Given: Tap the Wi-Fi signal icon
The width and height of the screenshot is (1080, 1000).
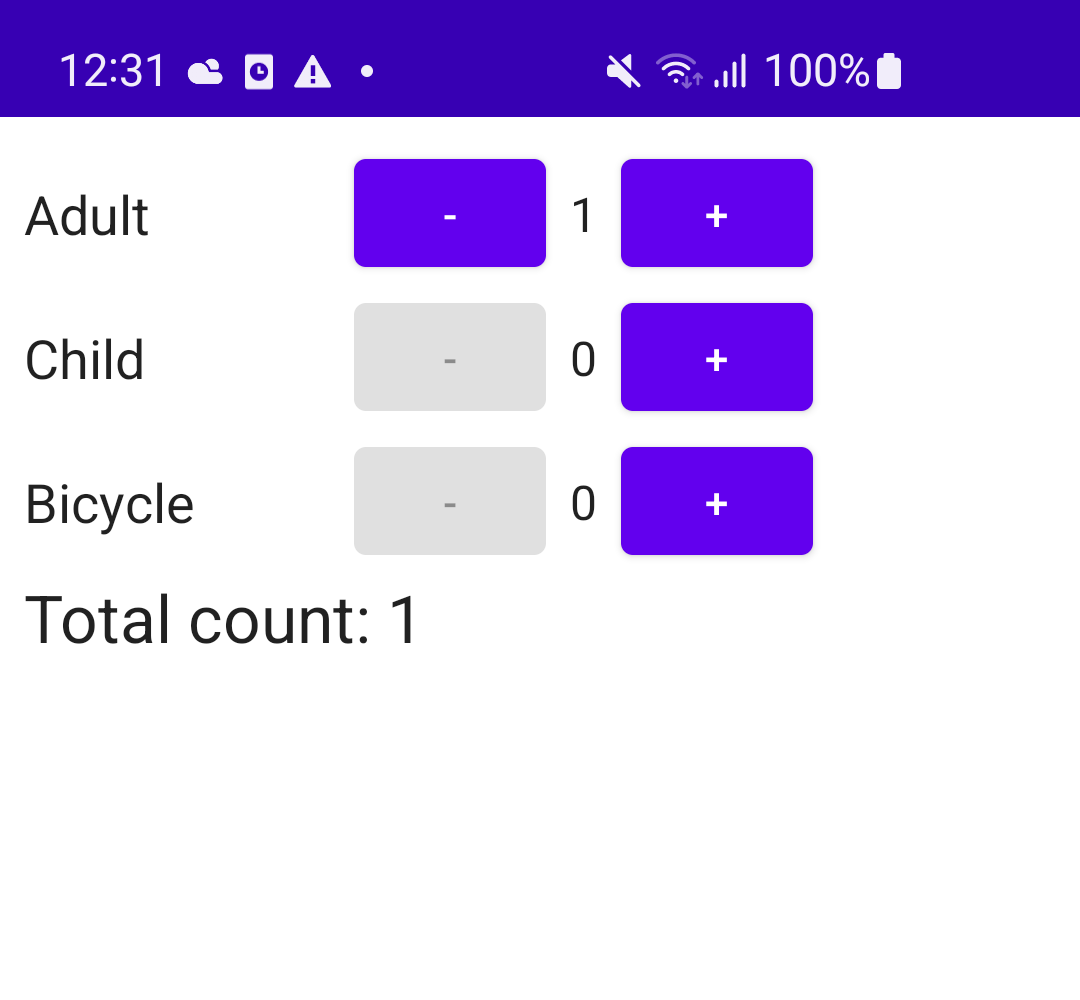Looking at the screenshot, I should pyautogui.click(x=679, y=71).
